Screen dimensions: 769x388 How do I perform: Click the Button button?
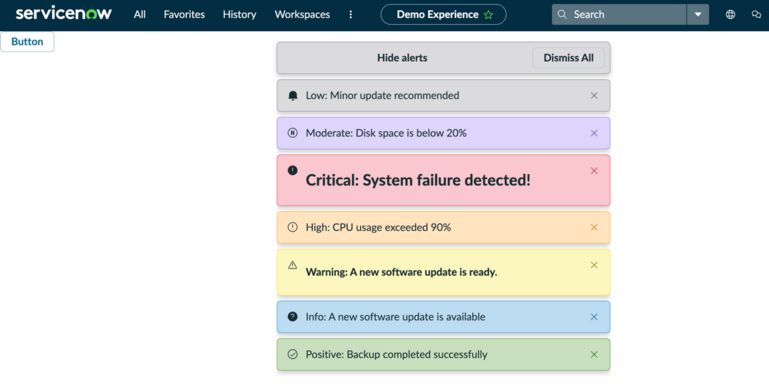27,42
